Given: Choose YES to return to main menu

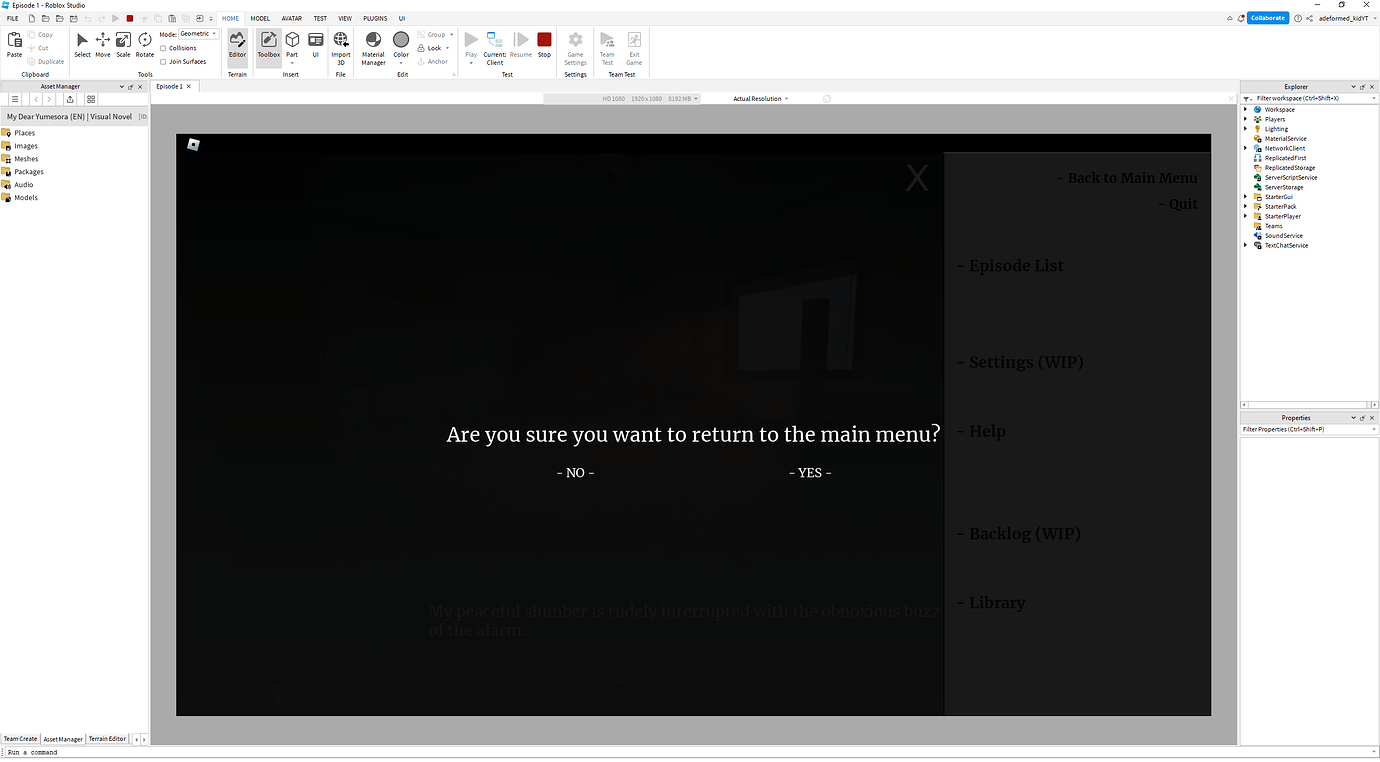Looking at the screenshot, I should pos(810,472).
